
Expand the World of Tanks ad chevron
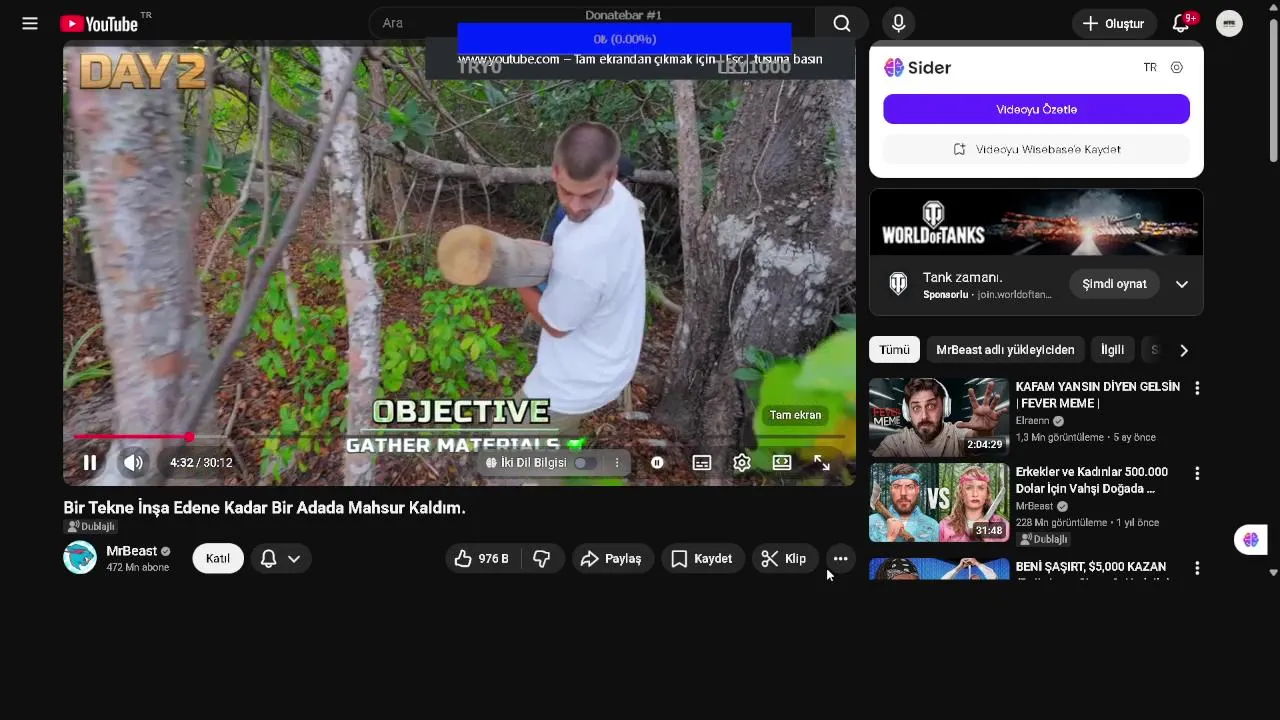pyautogui.click(x=1182, y=284)
